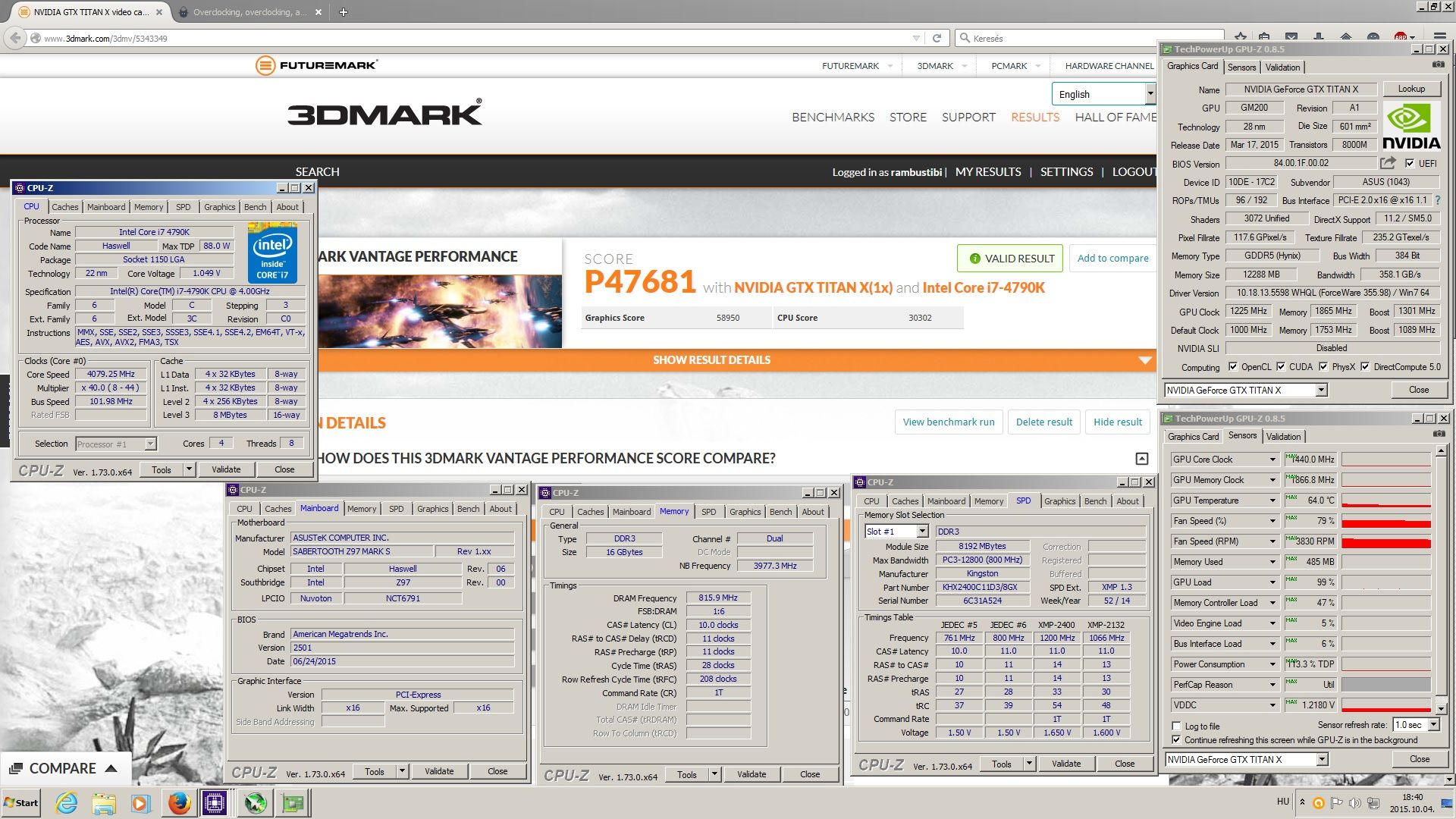Open Firefox from the taskbar
The image size is (1456, 819).
179,802
